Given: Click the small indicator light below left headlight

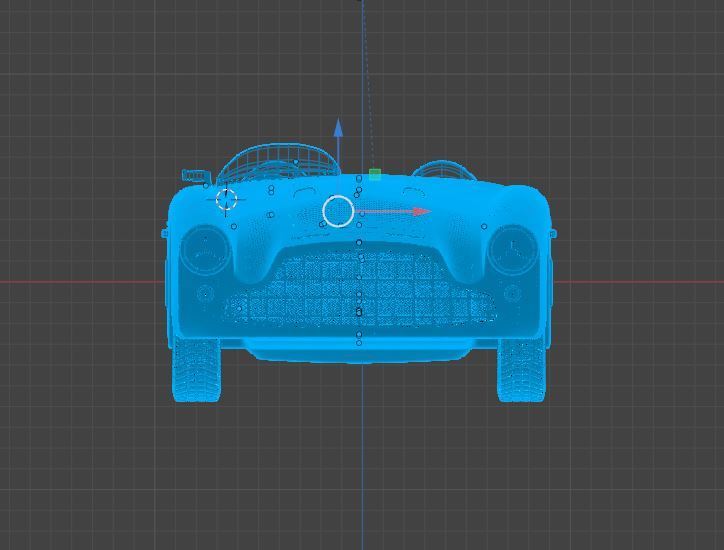Looking at the screenshot, I should click(205, 293).
